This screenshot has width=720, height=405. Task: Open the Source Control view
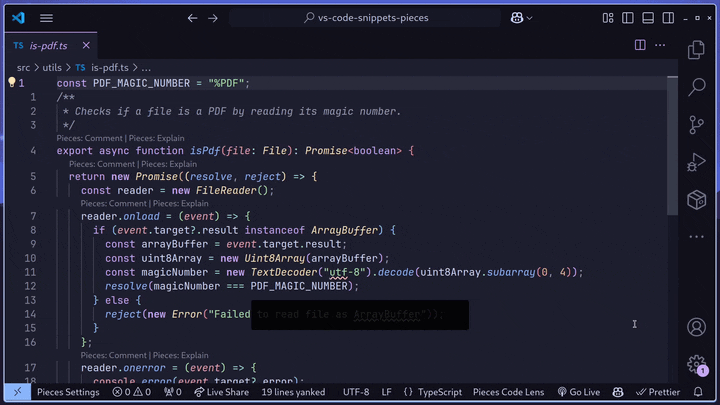[x=697, y=124]
